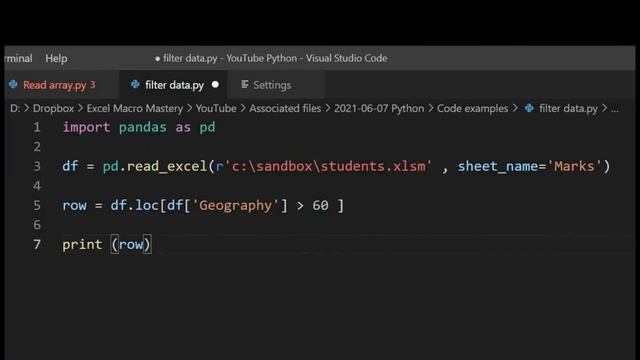Open the D: drive breadcrumb

pos(15,109)
